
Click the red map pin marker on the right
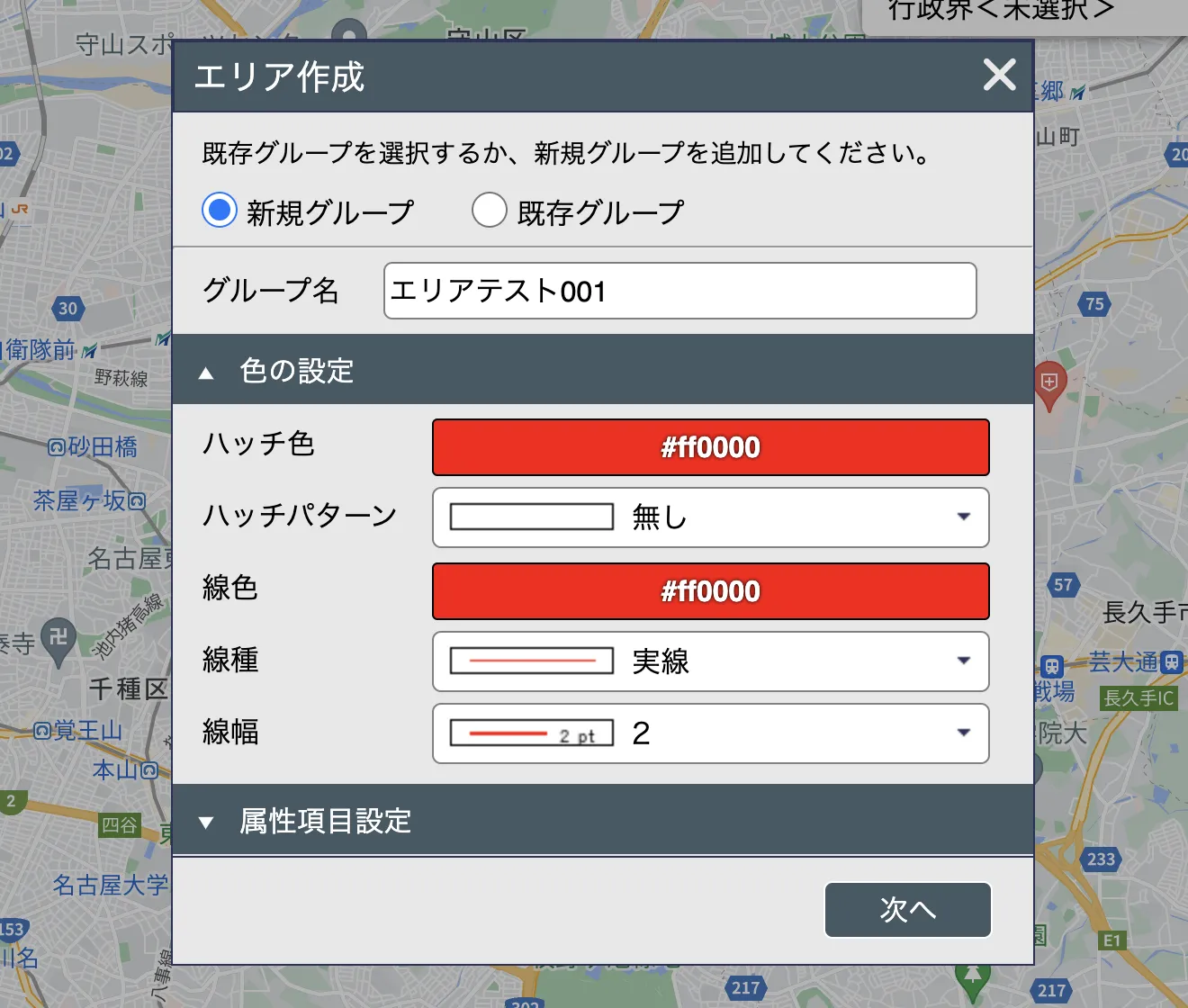1050,382
